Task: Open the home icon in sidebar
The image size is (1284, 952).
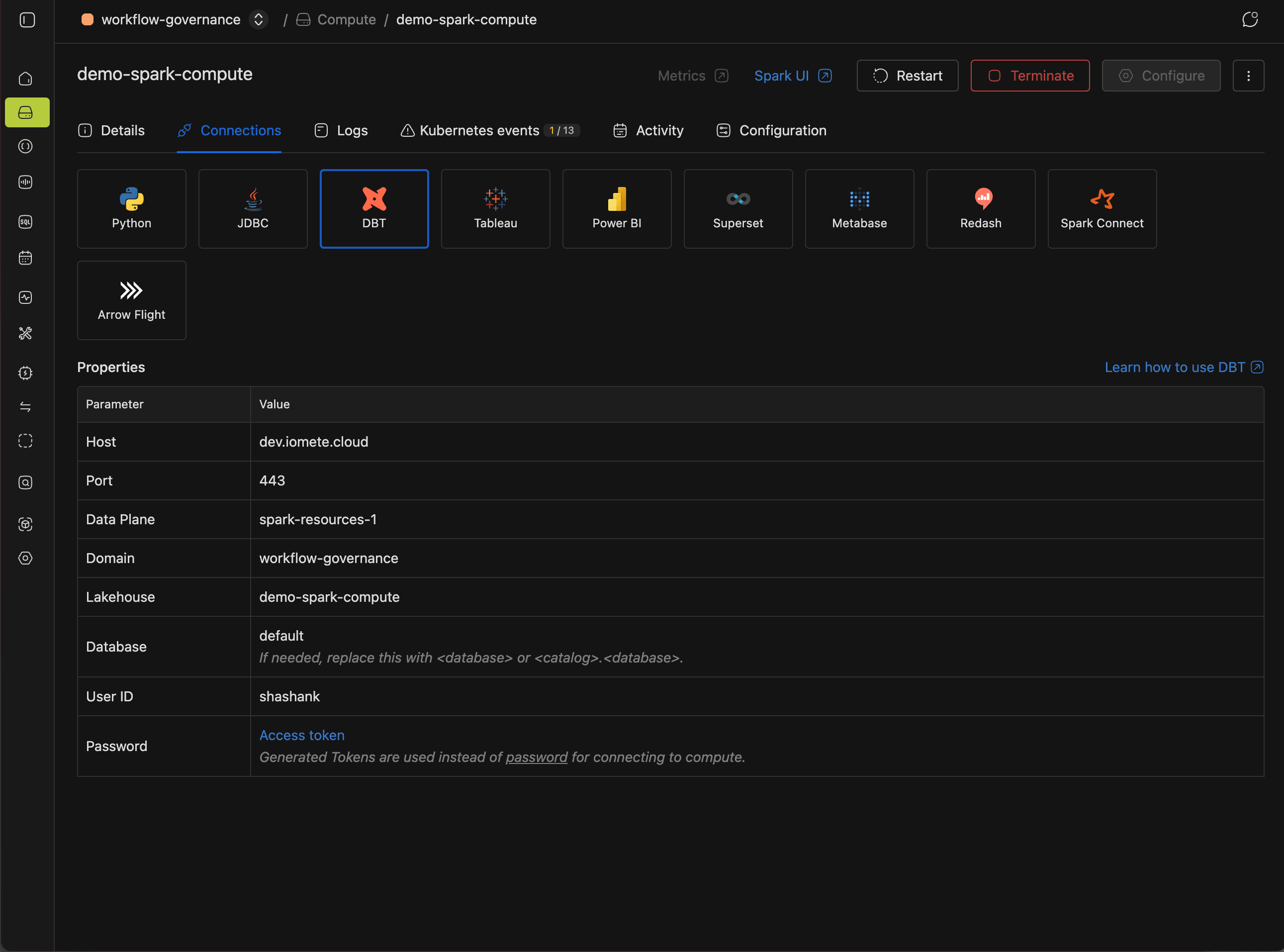Action: [25, 79]
